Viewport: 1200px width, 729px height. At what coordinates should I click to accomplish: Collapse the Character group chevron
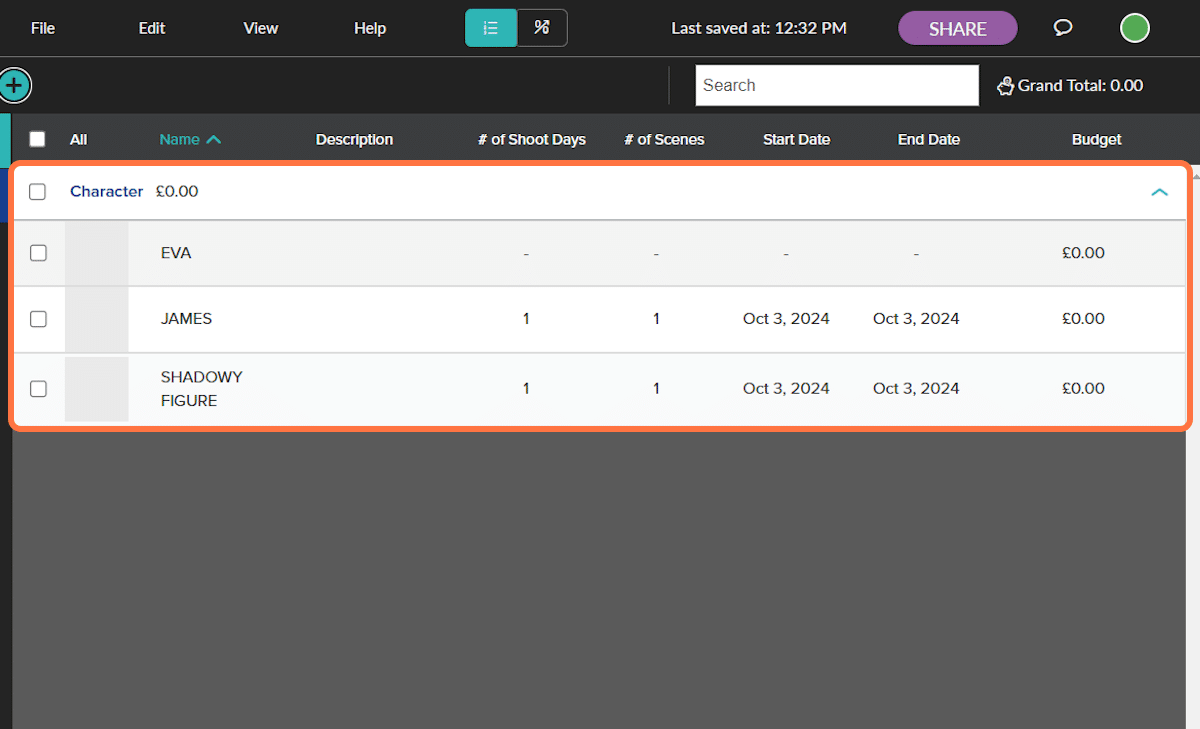(1159, 192)
